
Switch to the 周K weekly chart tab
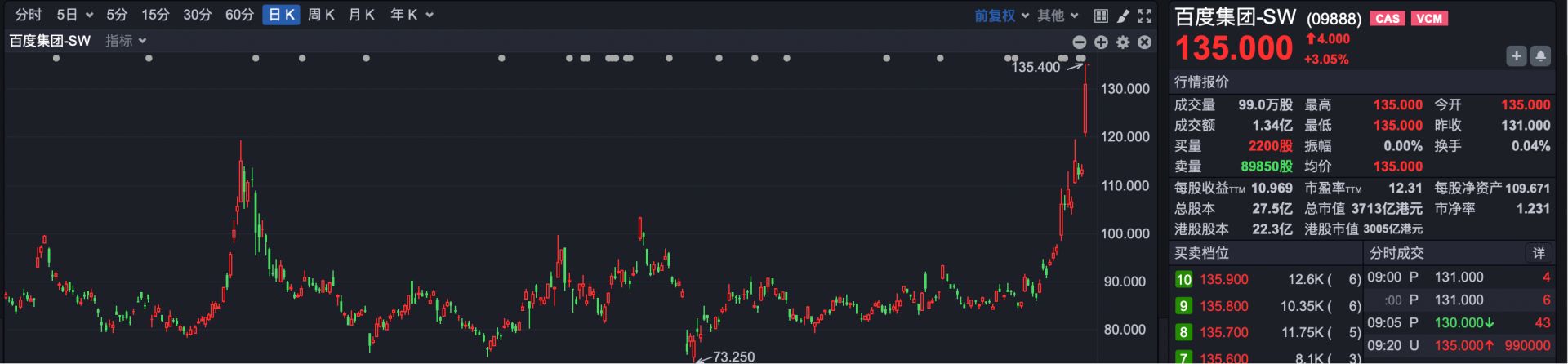click(321, 15)
